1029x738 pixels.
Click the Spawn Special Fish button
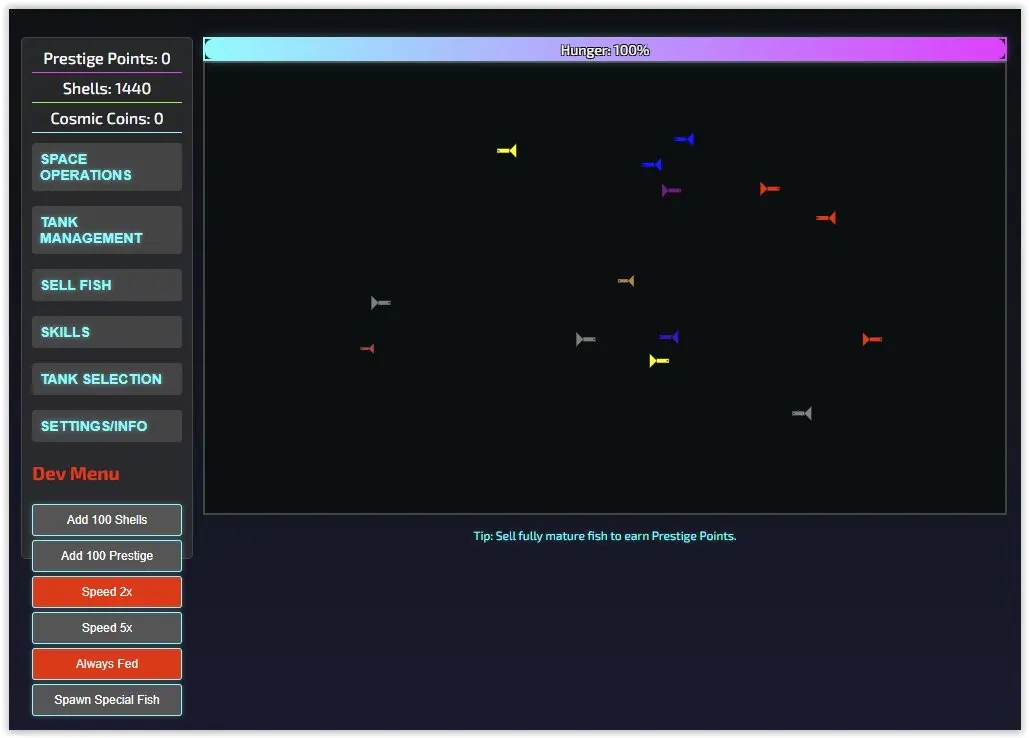pos(106,699)
